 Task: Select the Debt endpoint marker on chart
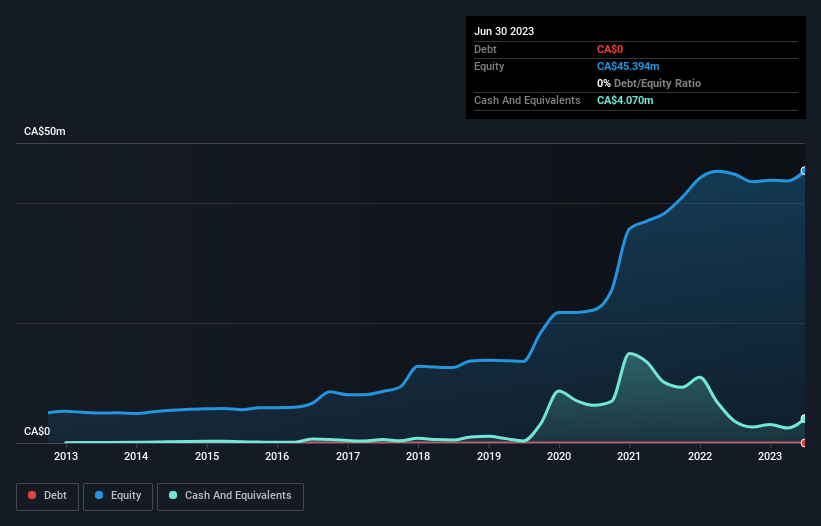(x=804, y=443)
